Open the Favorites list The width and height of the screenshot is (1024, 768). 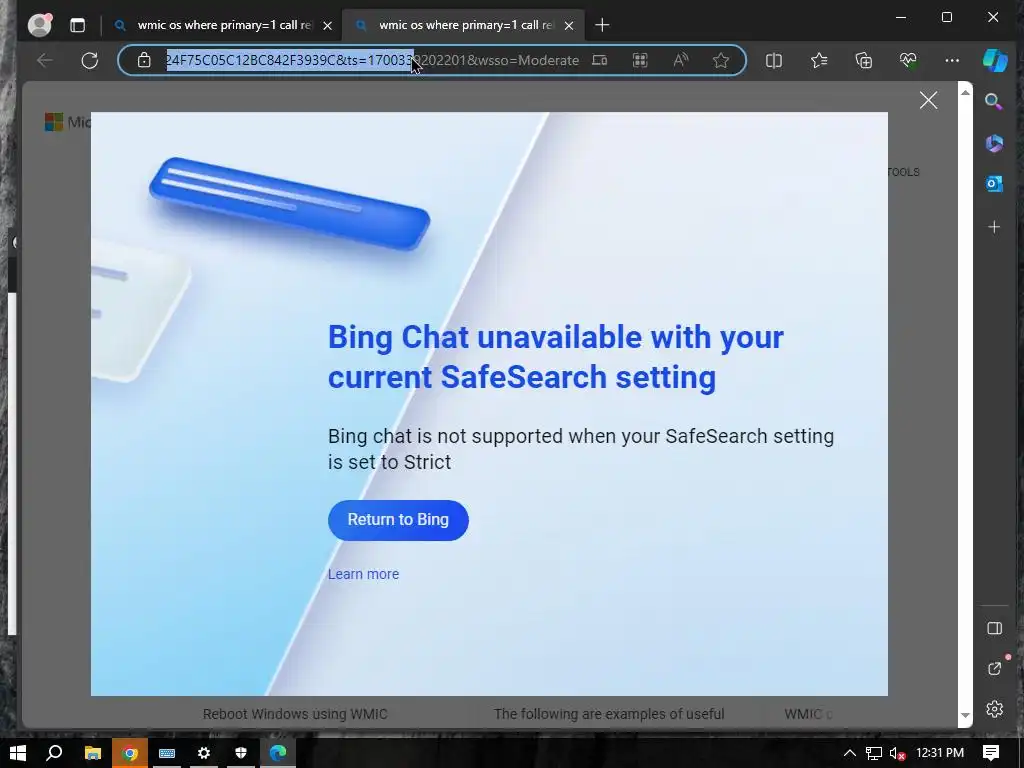[819, 61]
